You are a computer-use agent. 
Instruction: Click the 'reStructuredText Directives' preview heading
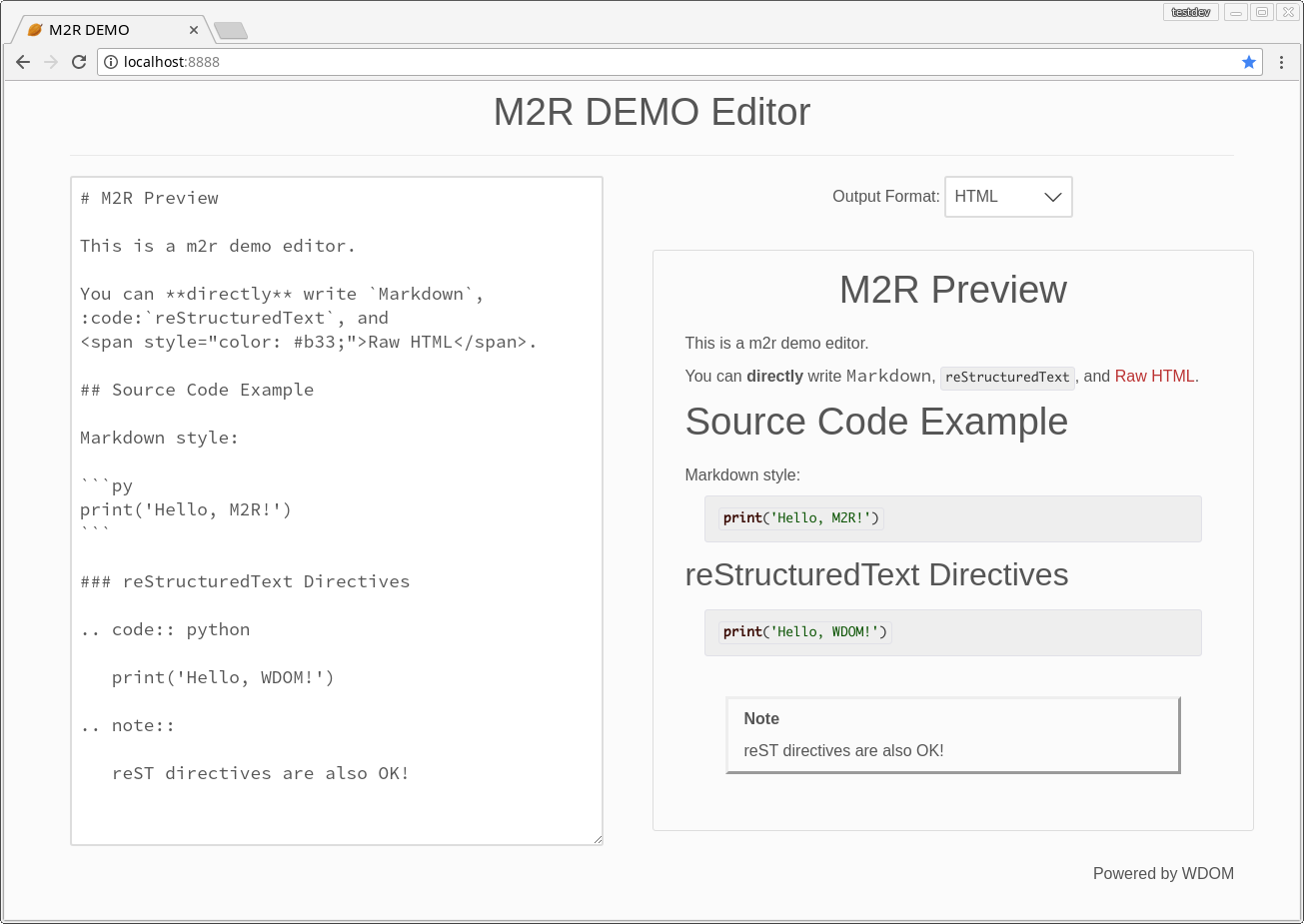point(876,575)
